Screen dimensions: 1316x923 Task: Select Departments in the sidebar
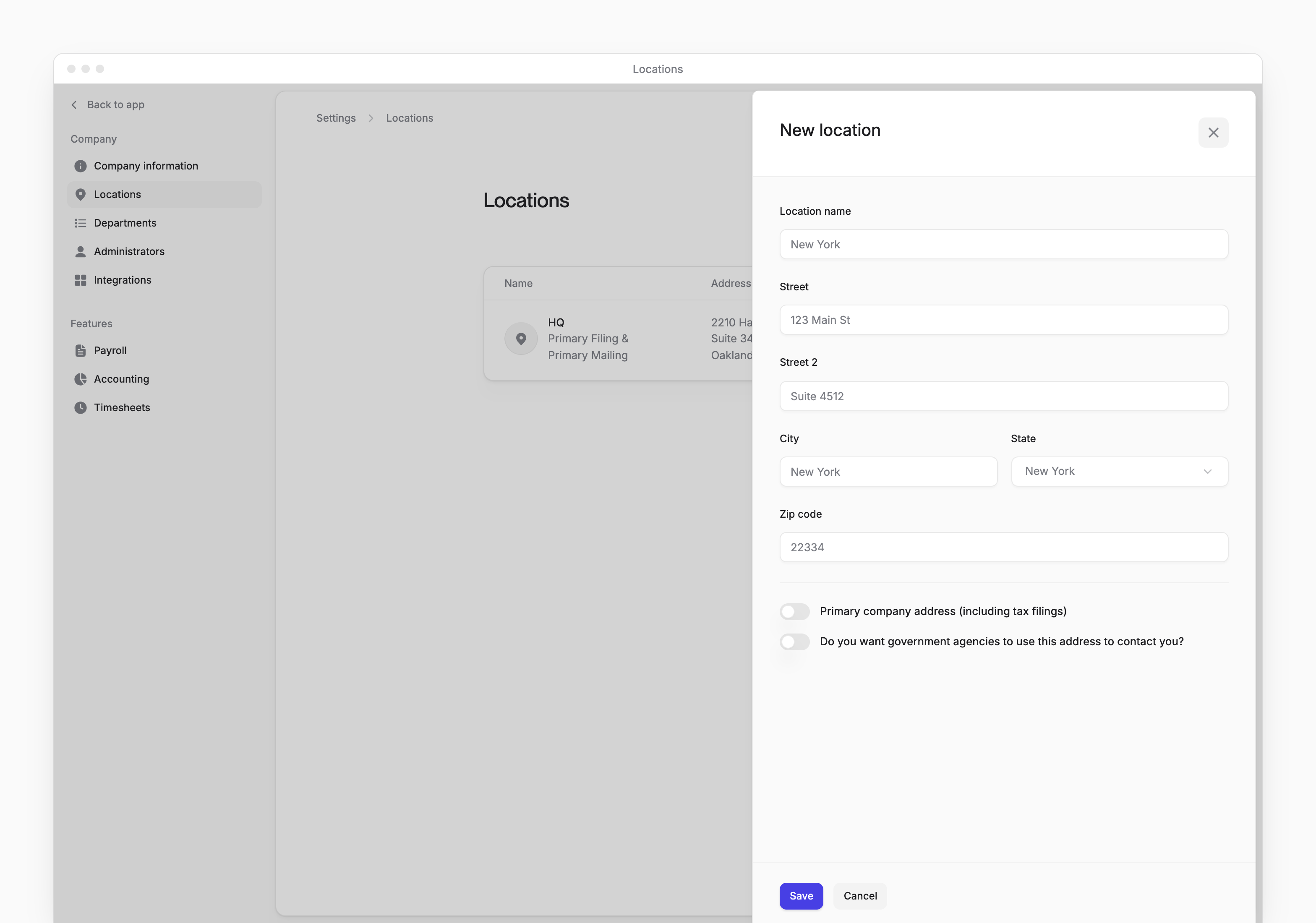coord(164,224)
